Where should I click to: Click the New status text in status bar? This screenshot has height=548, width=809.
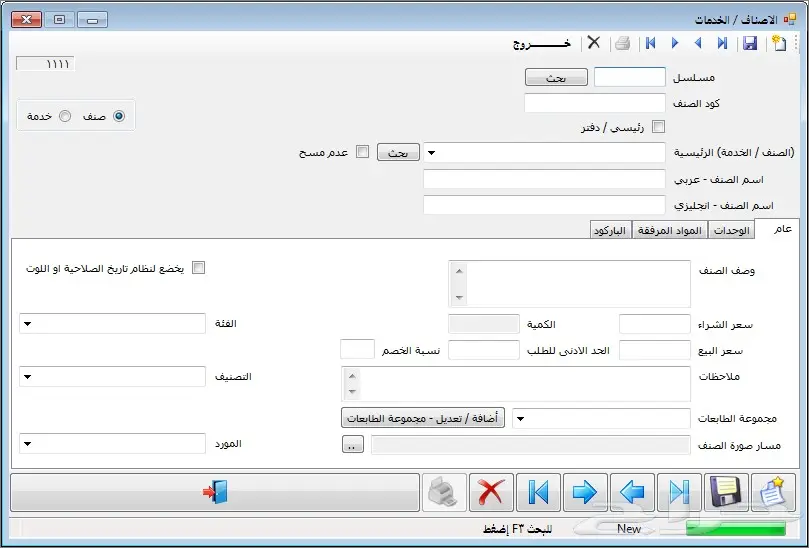pos(629,529)
